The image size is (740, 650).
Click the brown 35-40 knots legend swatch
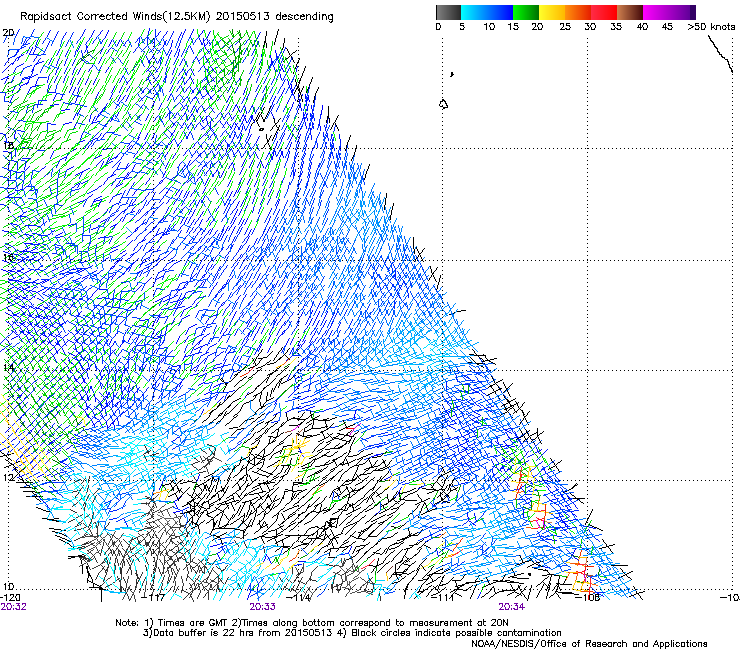click(630, 12)
